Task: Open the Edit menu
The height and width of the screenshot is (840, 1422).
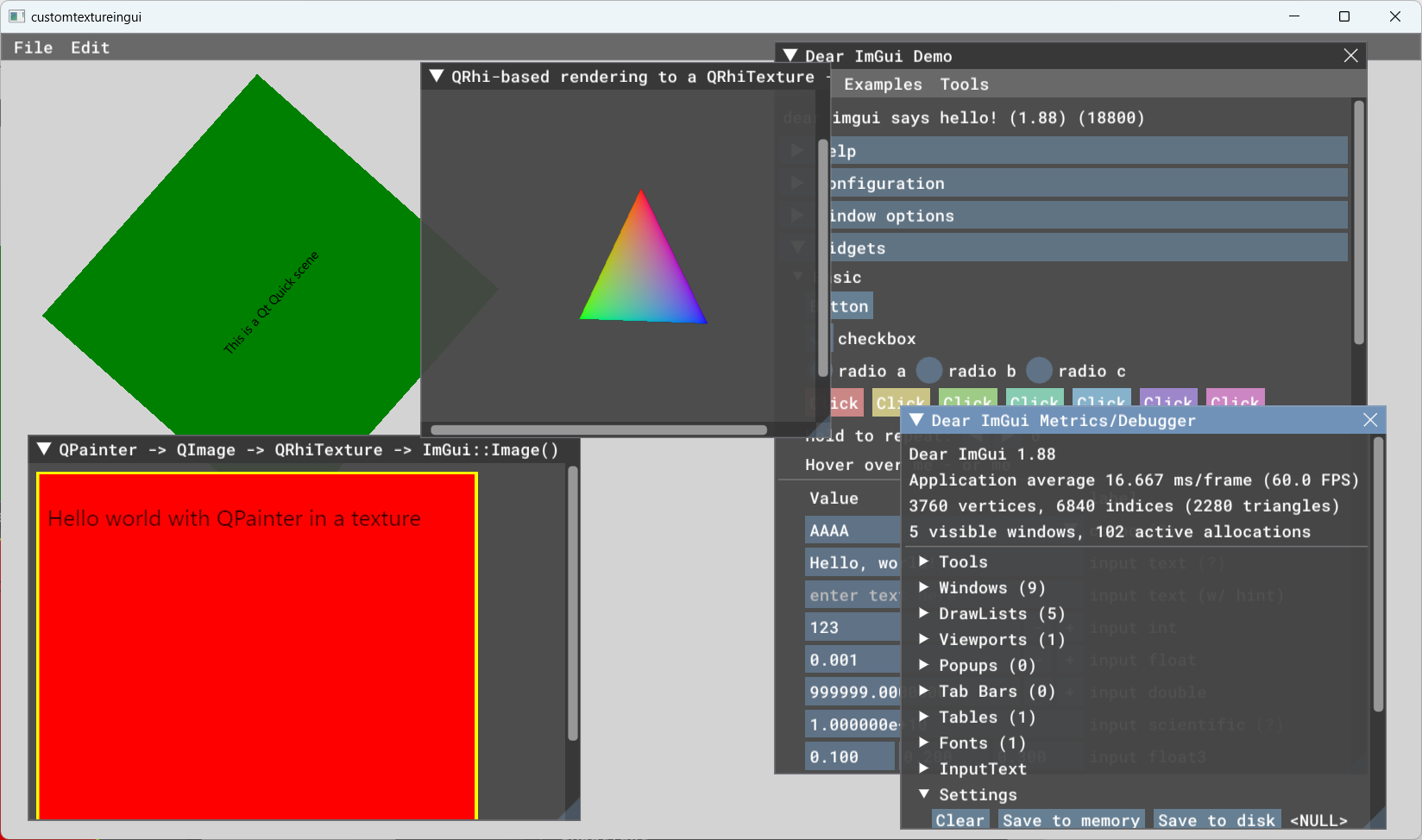Action: pos(90,47)
